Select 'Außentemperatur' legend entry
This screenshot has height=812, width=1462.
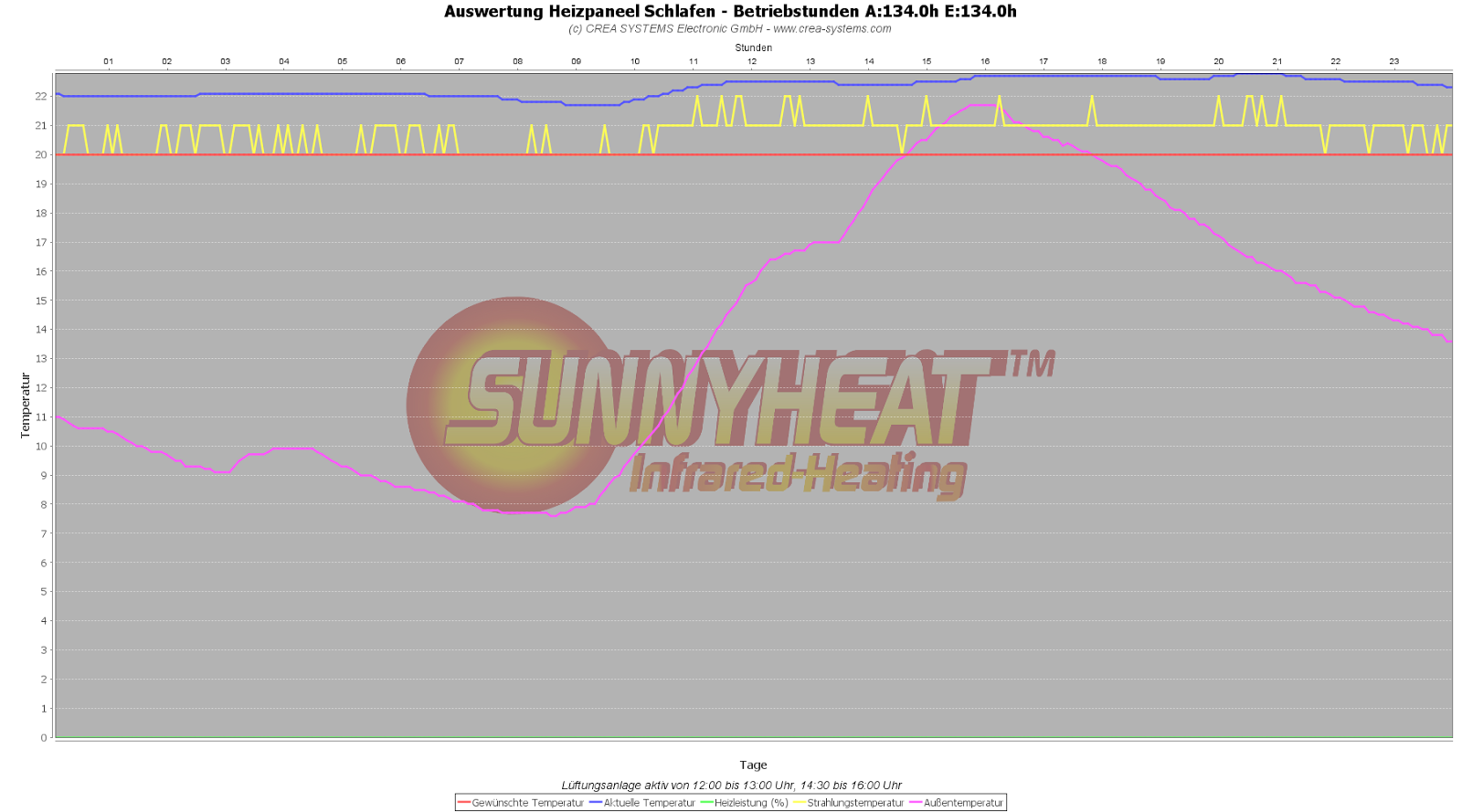point(962,803)
